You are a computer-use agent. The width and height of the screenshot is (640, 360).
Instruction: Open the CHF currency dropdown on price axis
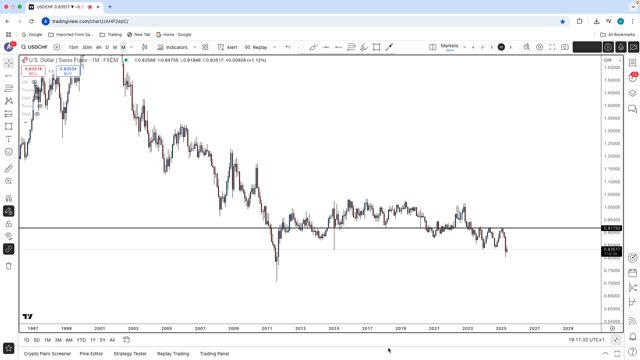612,60
